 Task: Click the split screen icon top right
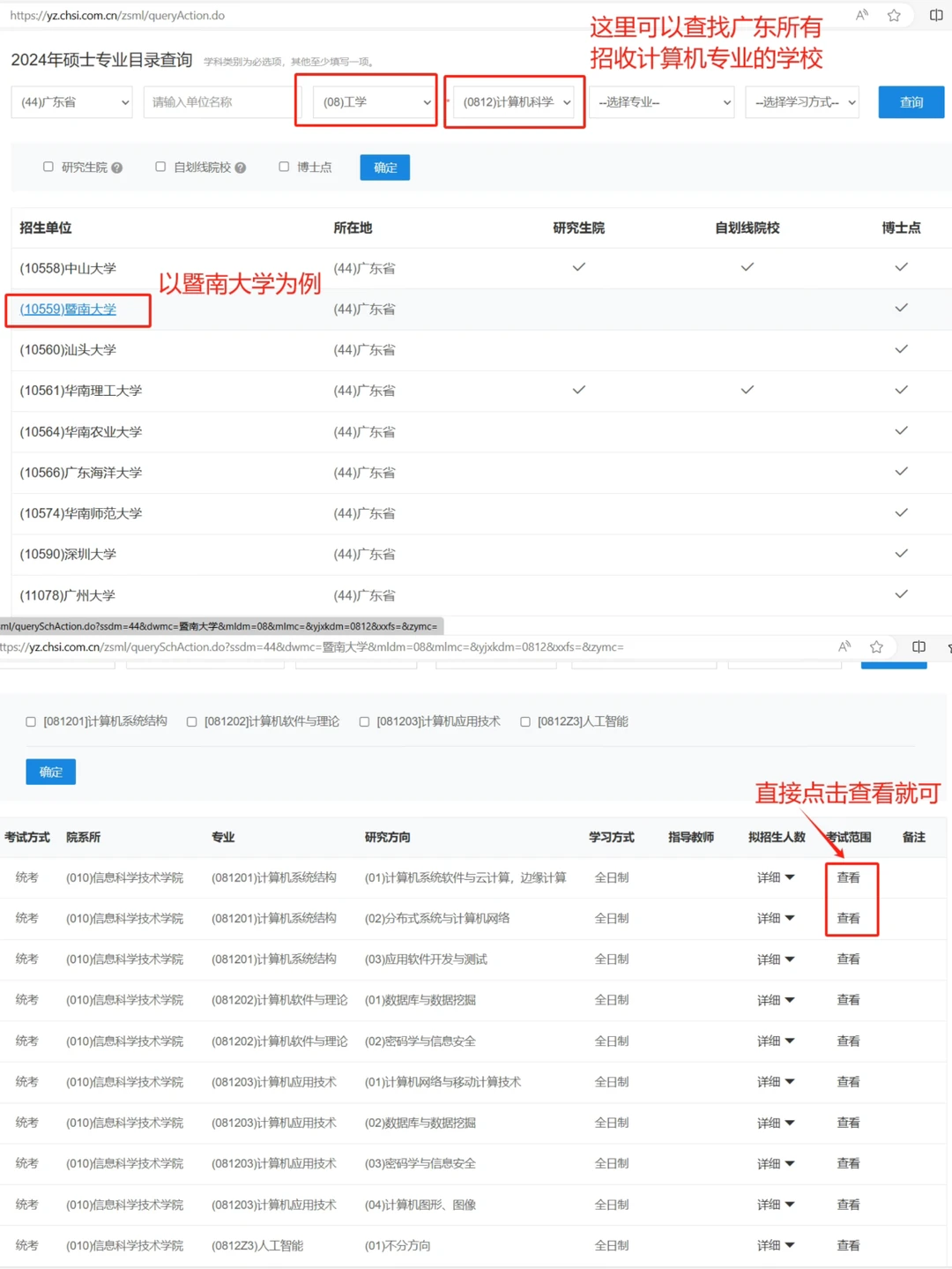click(x=936, y=15)
